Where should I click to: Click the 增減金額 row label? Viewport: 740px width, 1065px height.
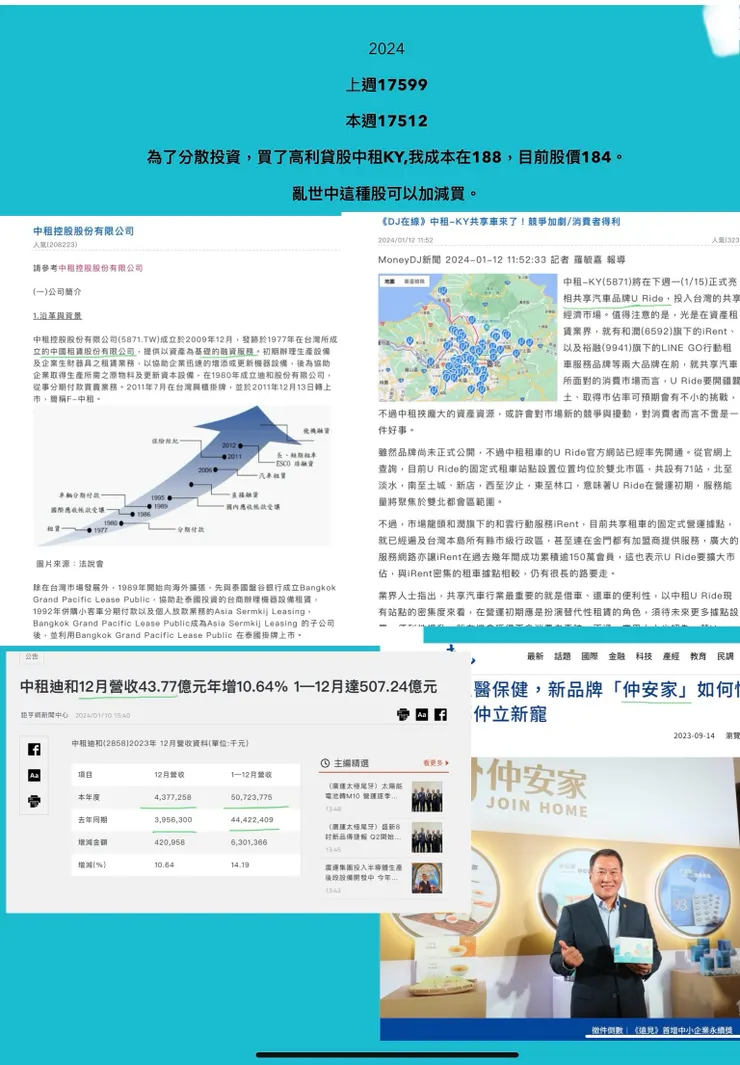[x=92, y=842]
